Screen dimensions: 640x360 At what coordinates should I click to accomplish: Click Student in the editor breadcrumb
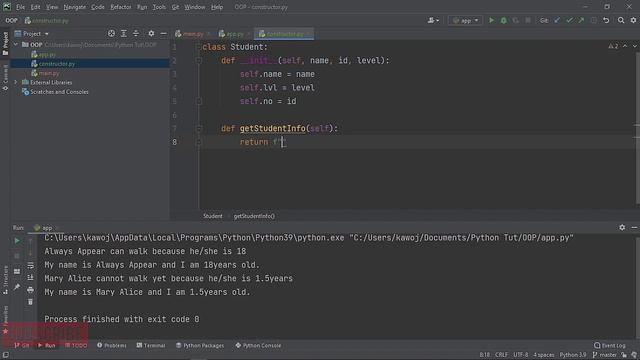coord(213,216)
